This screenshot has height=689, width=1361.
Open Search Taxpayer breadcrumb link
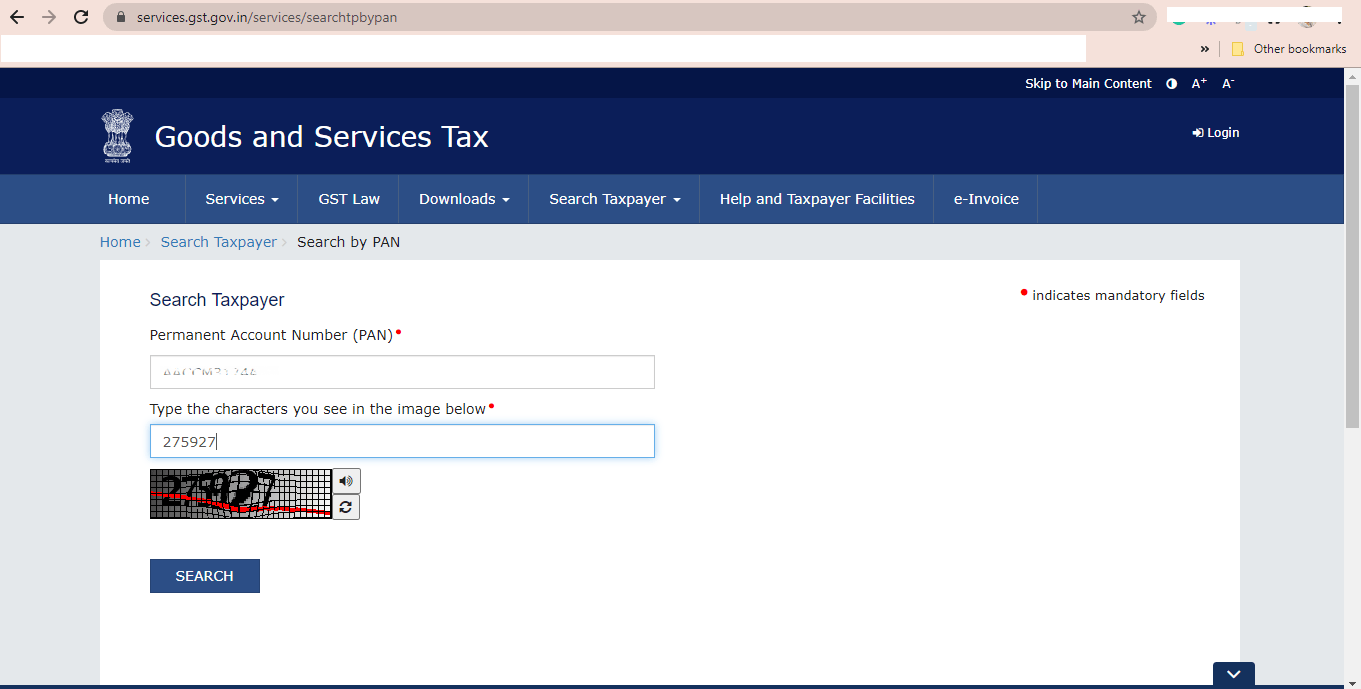tap(218, 241)
